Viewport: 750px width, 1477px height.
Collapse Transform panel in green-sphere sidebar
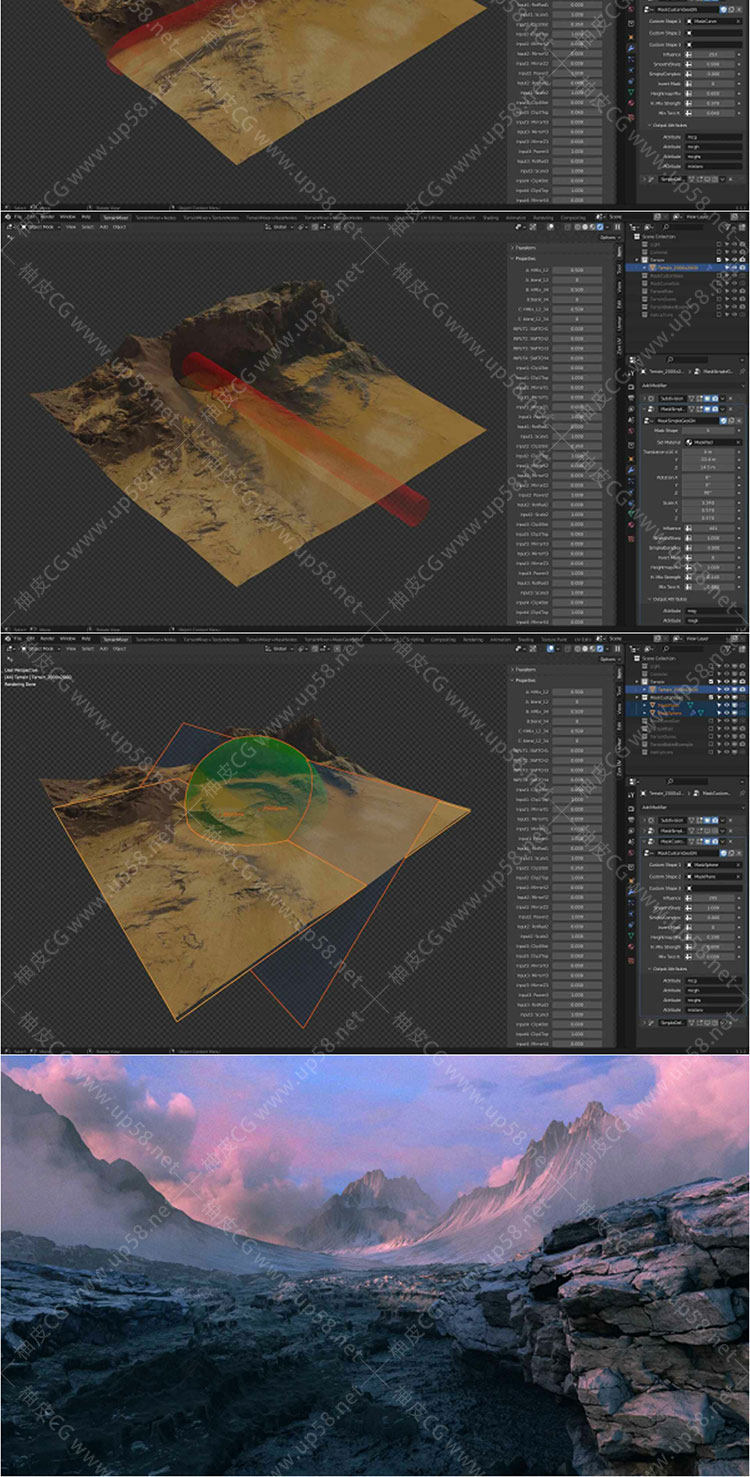(x=524, y=669)
